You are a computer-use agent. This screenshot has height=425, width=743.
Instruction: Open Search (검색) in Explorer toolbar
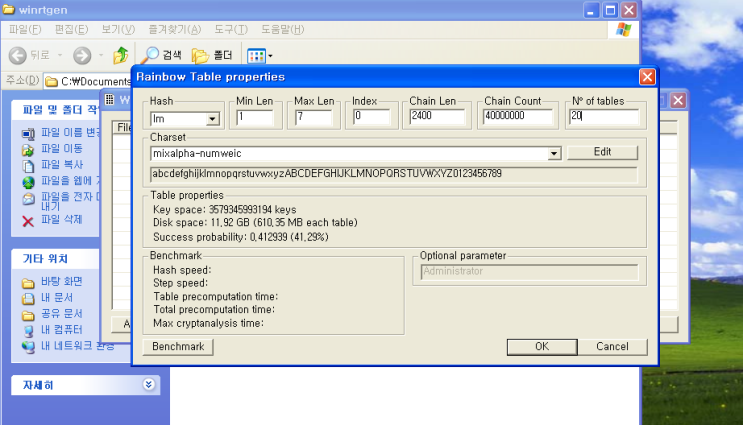[163, 55]
